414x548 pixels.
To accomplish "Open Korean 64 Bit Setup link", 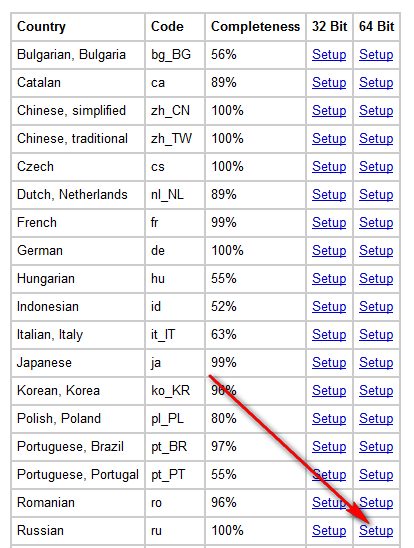I will pos(376,390).
